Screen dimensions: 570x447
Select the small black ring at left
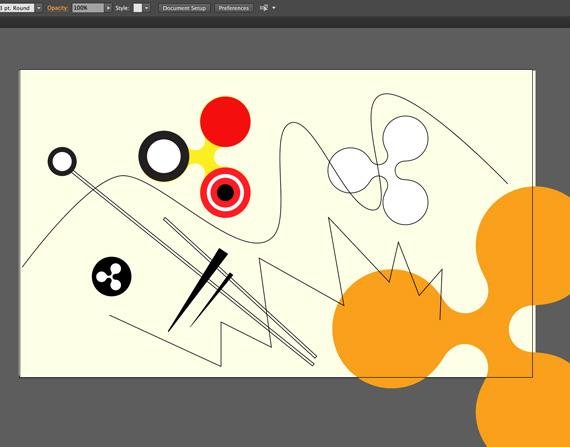click(x=62, y=161)
